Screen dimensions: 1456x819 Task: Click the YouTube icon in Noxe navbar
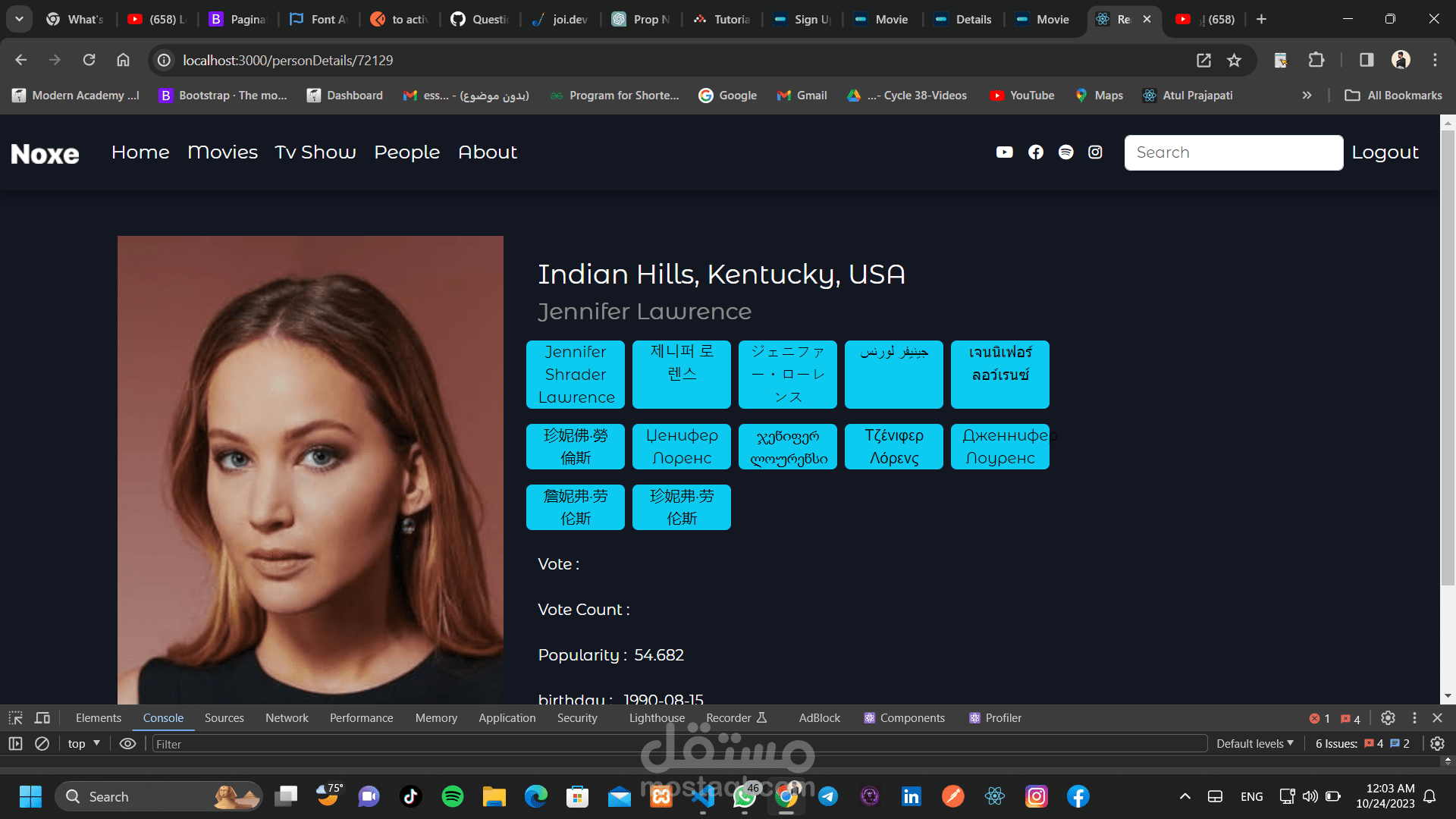[x=1004, y=152]
